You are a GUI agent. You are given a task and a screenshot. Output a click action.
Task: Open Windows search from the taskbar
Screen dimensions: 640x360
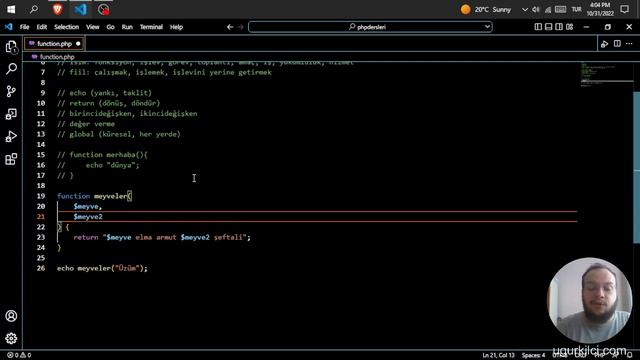point(34,9)
